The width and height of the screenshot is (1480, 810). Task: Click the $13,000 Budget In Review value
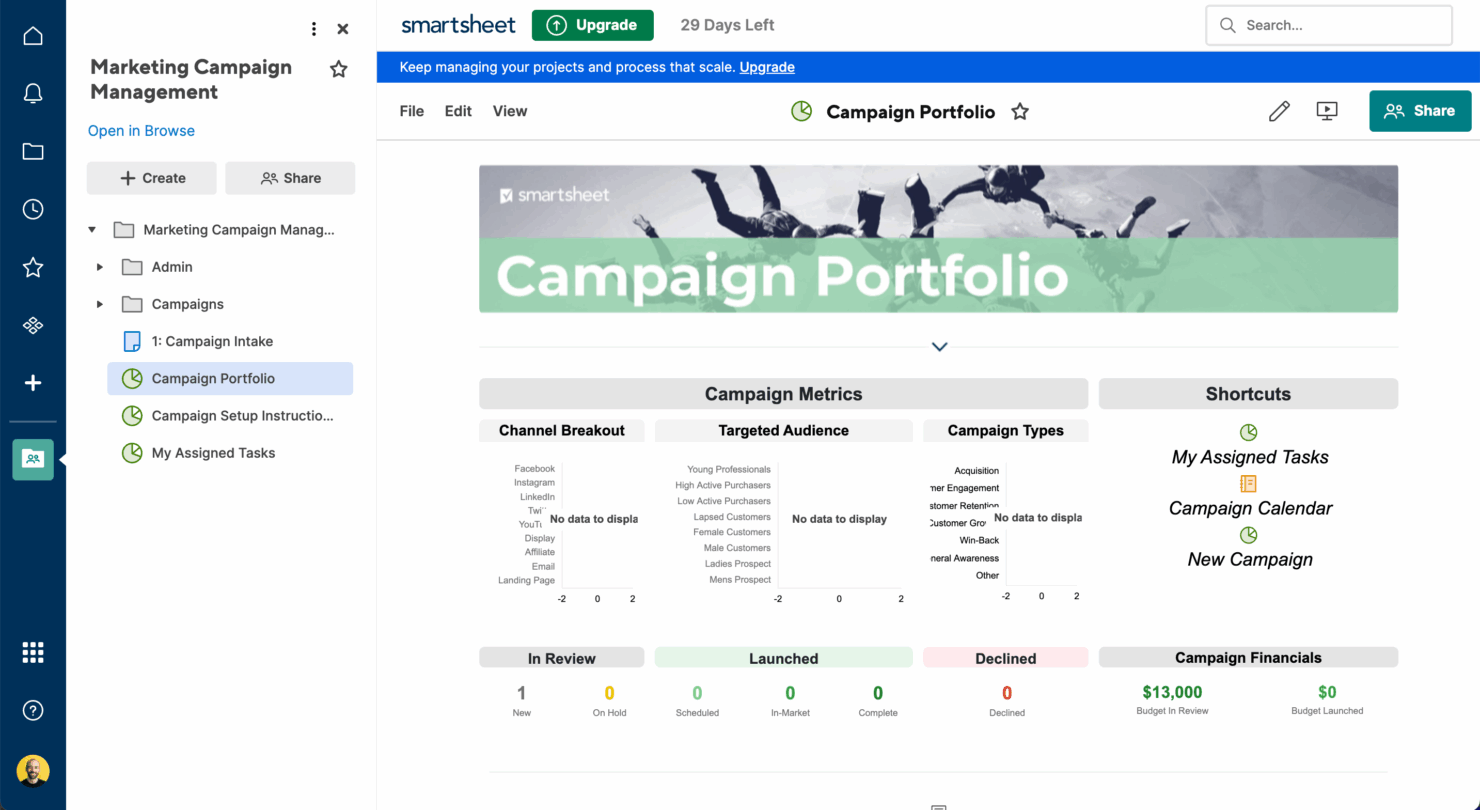1172,692
